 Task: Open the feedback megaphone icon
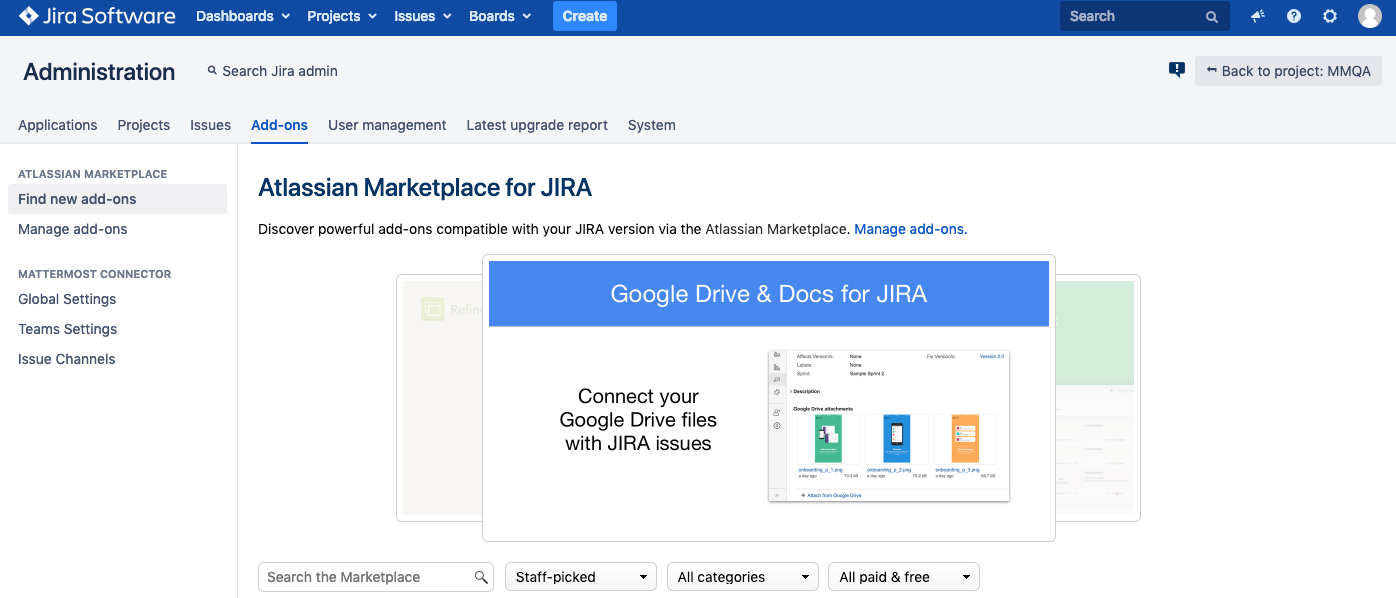click(1258, 16)
